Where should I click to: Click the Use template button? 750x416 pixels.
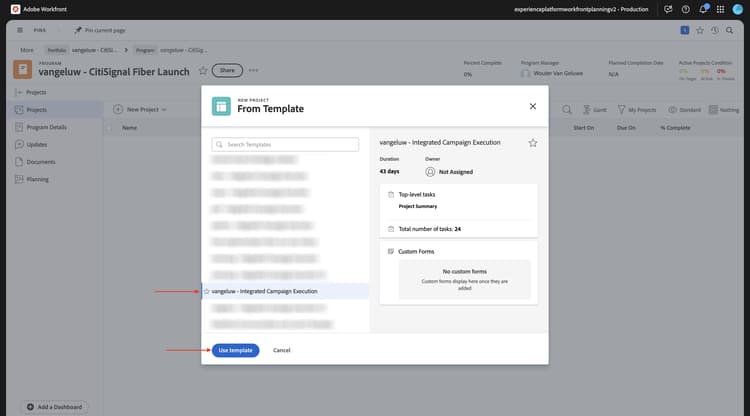pos(235,350)
